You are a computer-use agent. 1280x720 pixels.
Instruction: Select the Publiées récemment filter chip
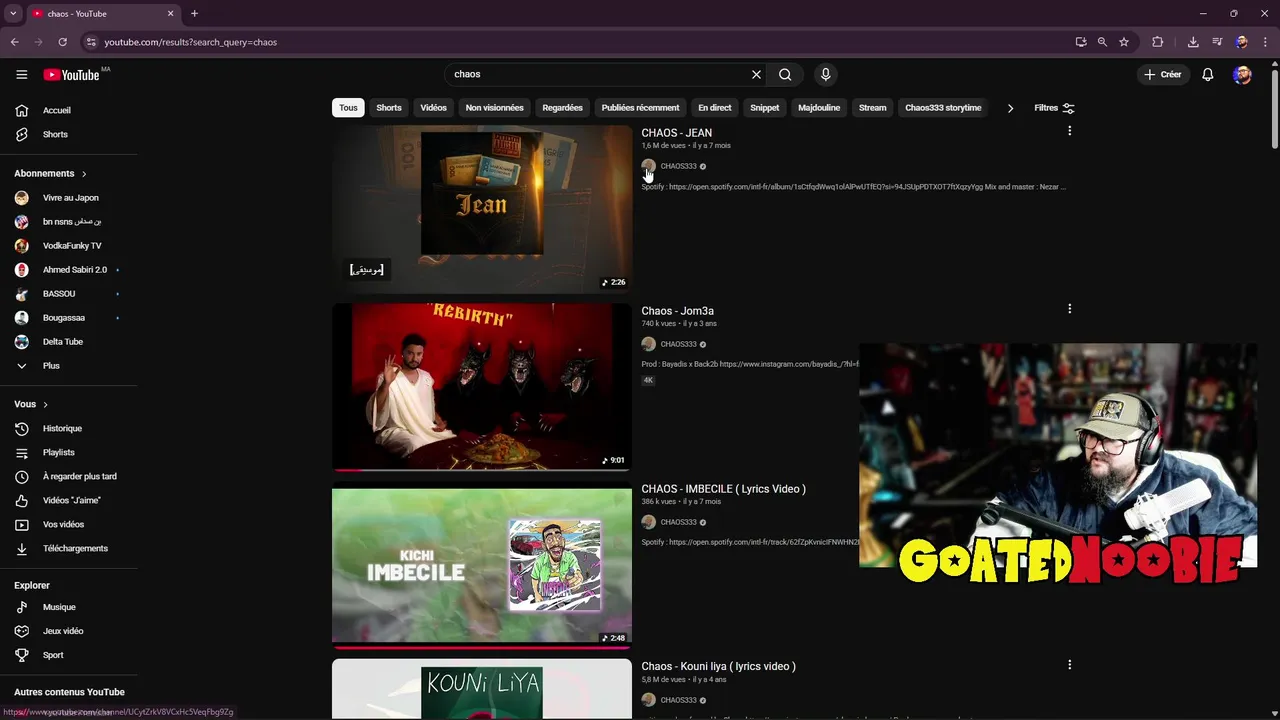[640, 108]
